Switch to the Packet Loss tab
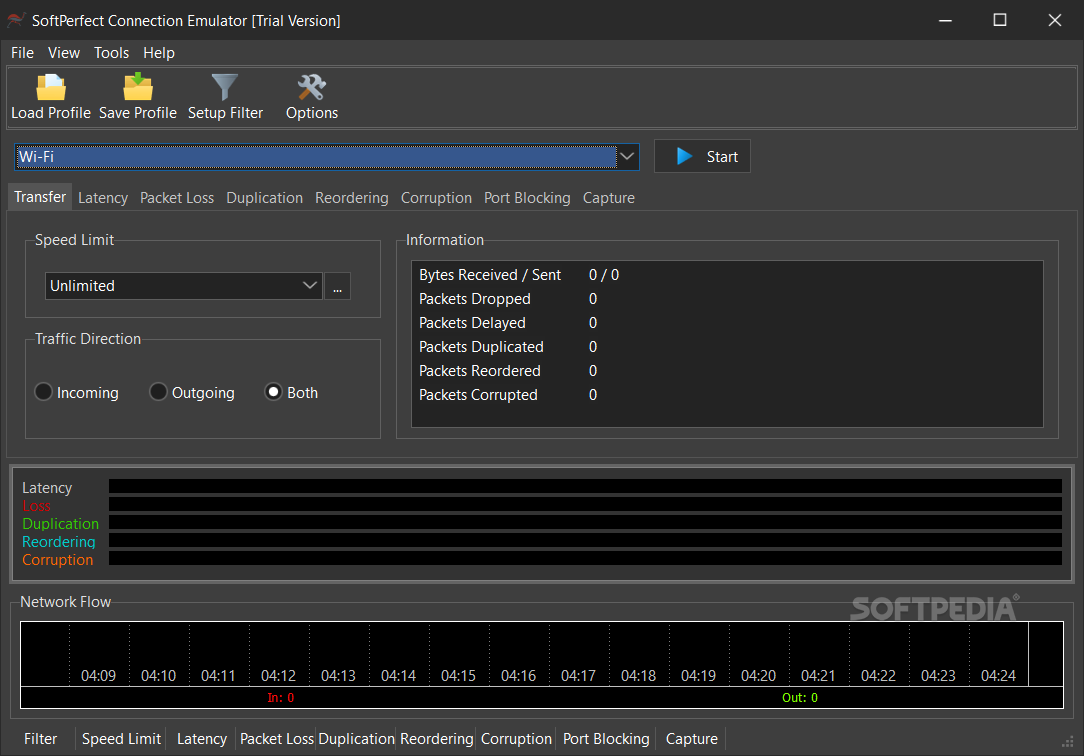 (177, 198)
